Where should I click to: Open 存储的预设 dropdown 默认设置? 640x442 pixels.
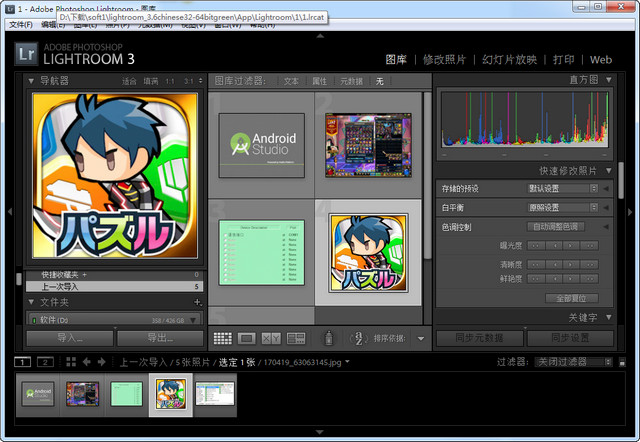tap(563, 189)
